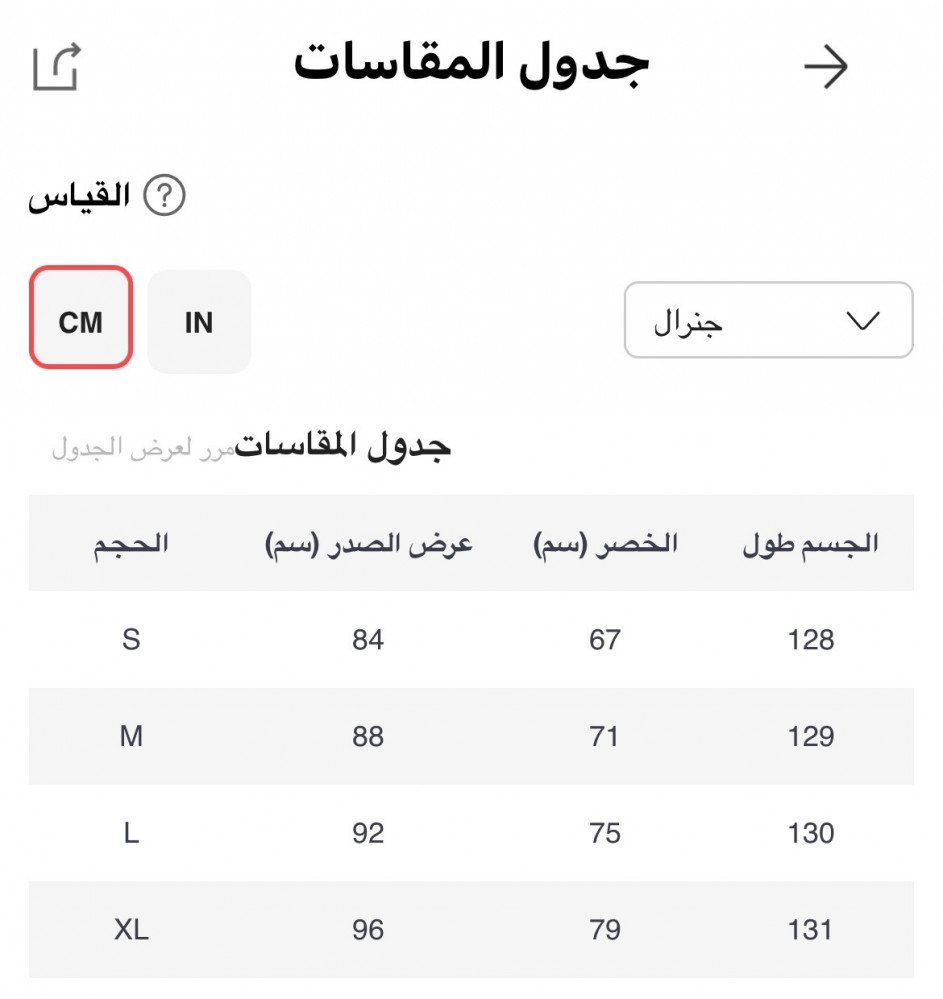Expand dropdown using the chevron arrow

pos(862,321)
